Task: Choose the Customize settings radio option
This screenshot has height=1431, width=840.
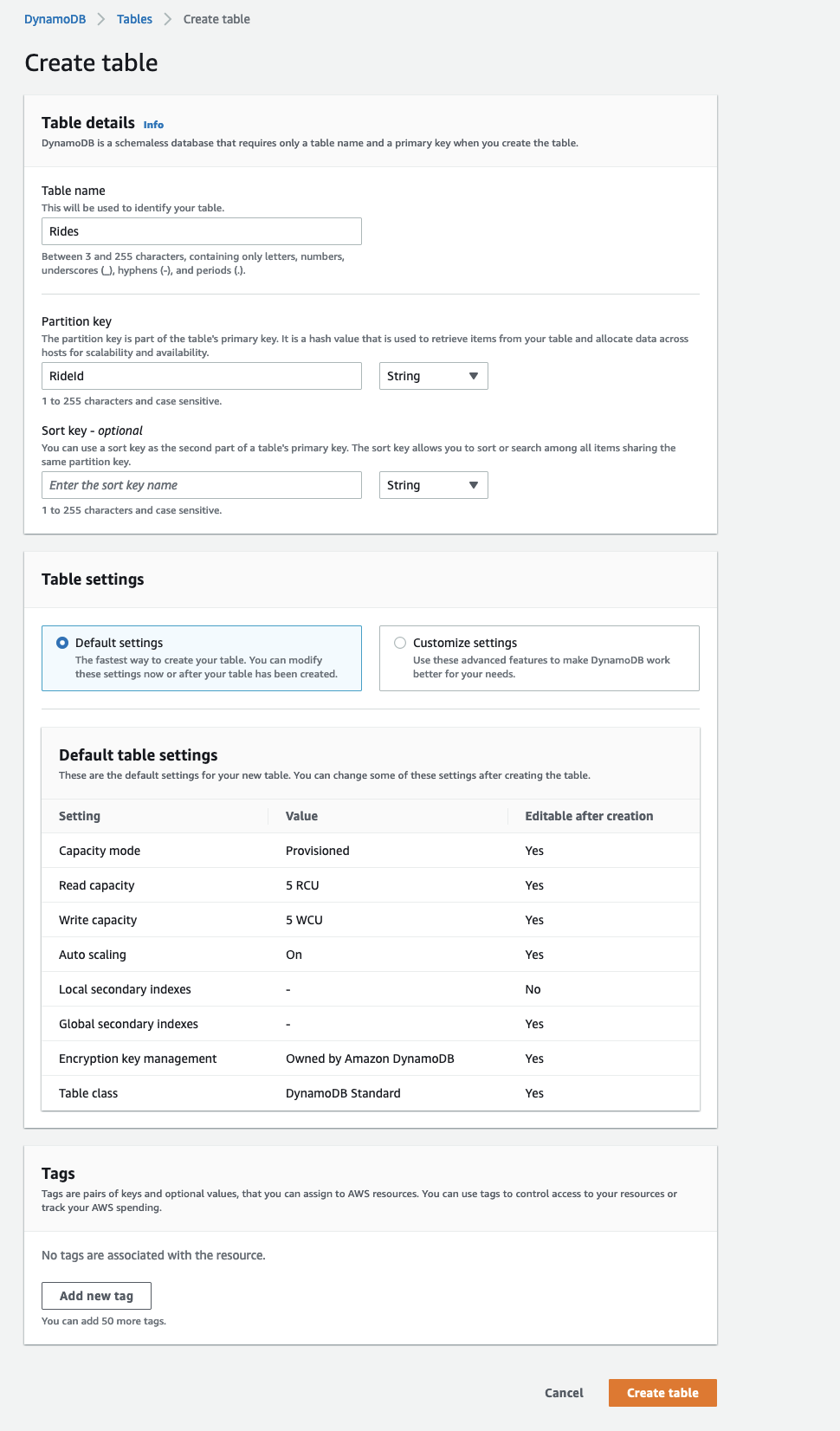Action: (x=400, y=643)
